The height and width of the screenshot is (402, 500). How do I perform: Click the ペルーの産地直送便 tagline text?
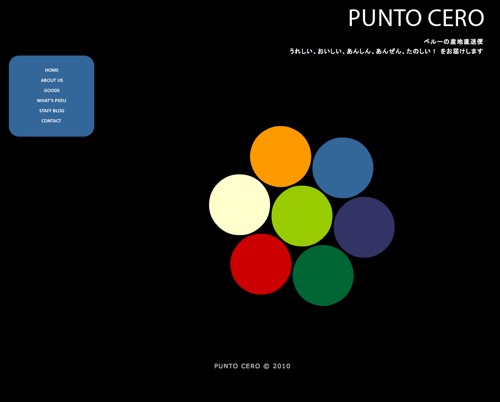453,42
